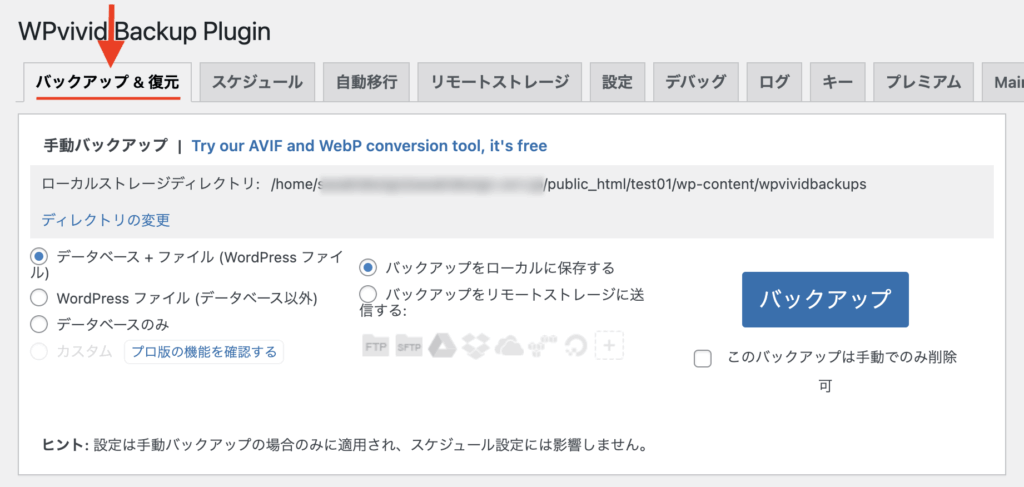
Task: Select the FTP remote storage icon
Action: (376, 345)
